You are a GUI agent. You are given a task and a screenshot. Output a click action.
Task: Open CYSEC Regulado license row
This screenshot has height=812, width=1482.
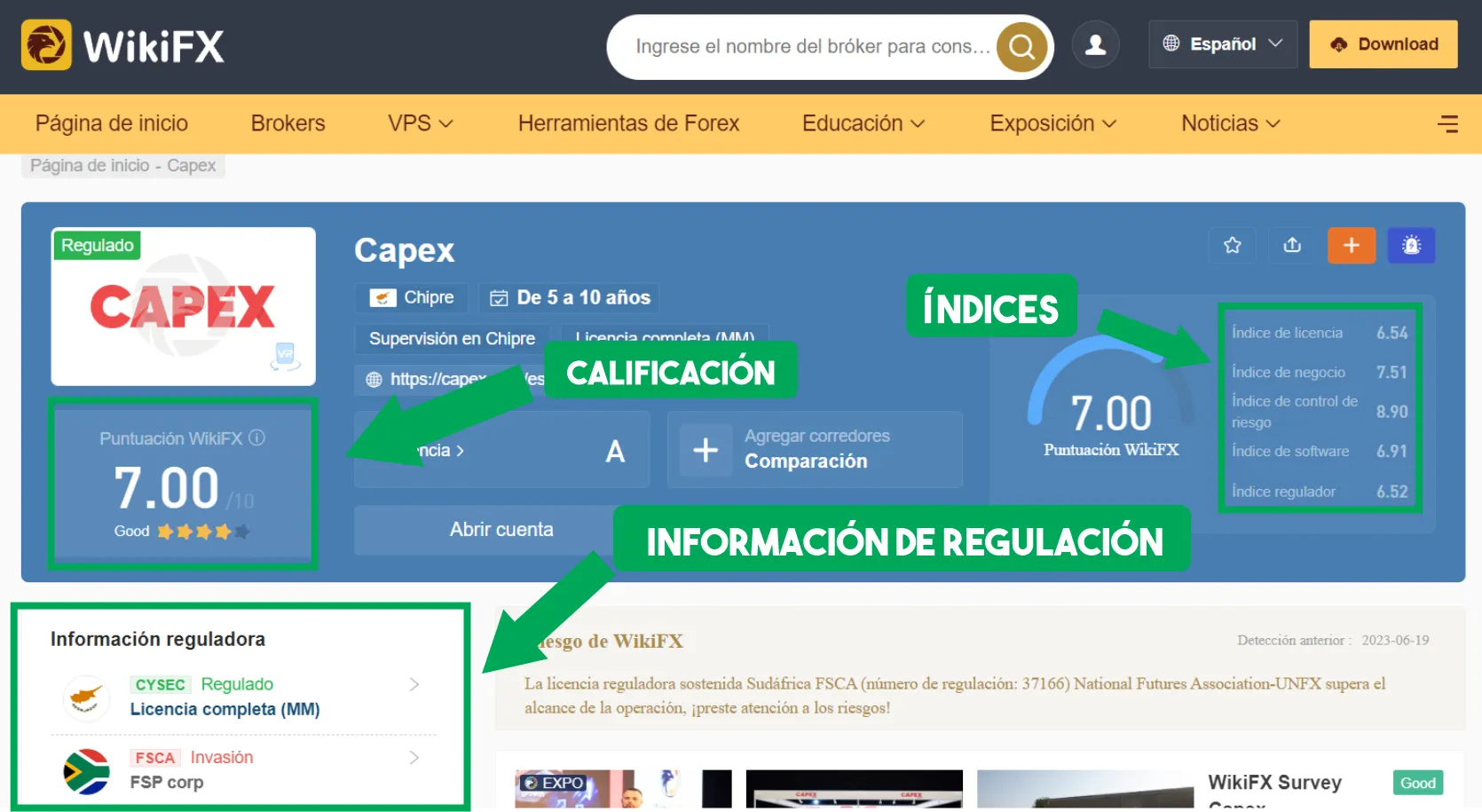[243, 697]
